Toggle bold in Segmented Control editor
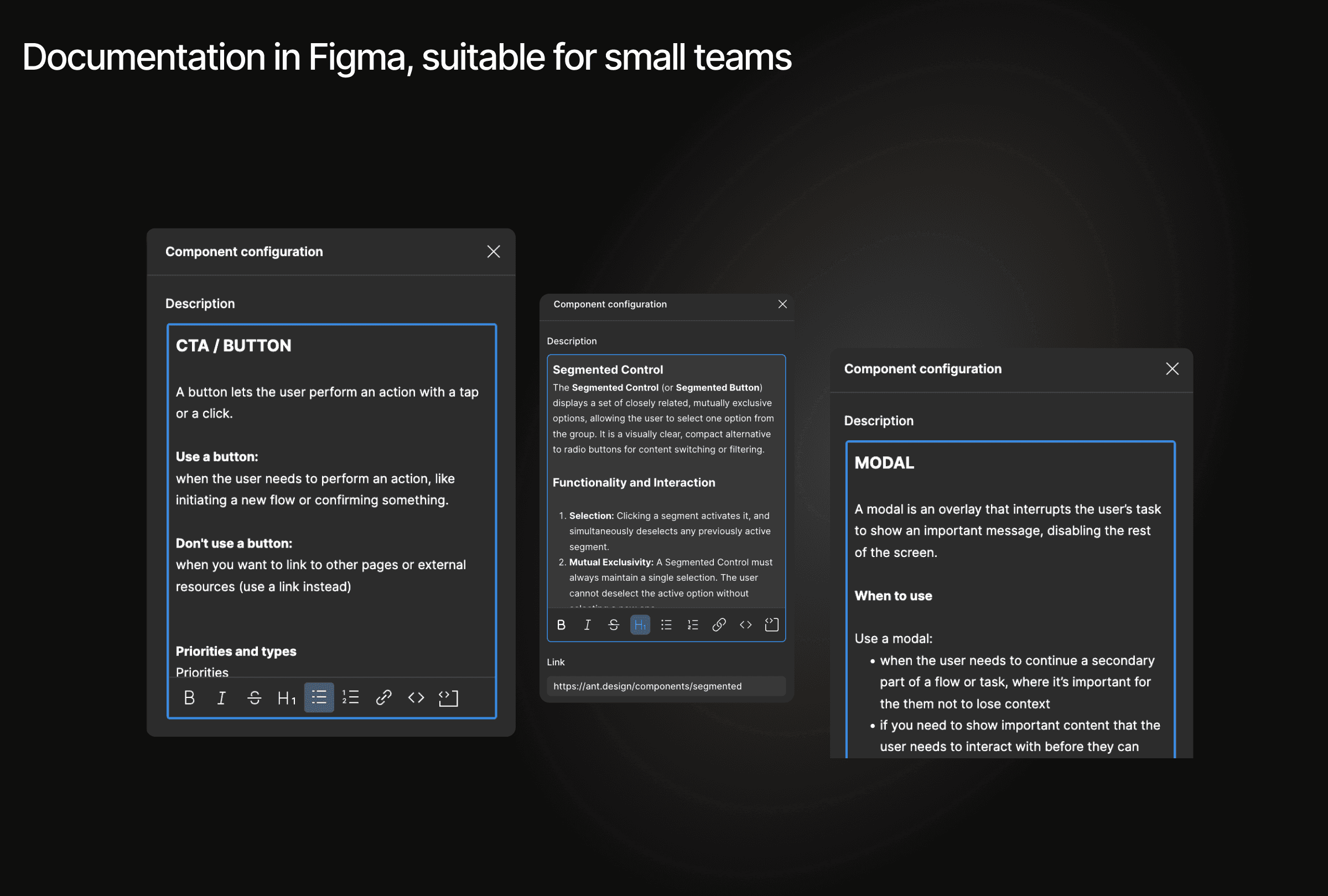Image resolution: width=1328 pixels, height=896 pixels. [x=561, y=625]
